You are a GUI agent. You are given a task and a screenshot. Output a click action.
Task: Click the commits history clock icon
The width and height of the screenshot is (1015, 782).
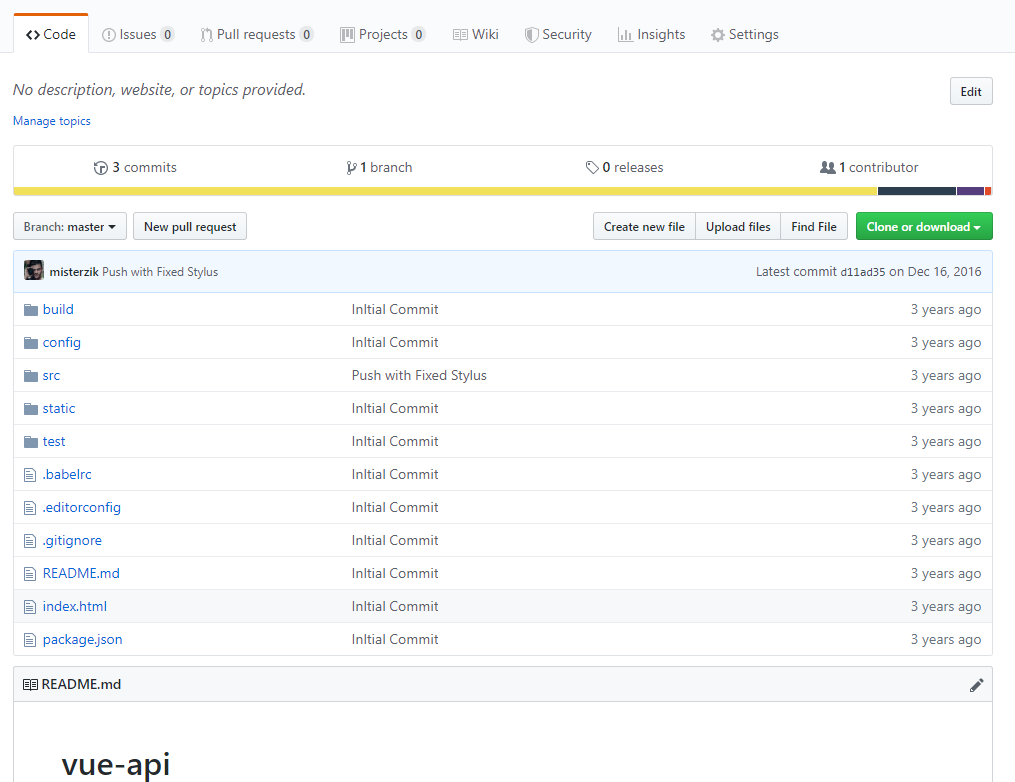[x=100, y=168]
